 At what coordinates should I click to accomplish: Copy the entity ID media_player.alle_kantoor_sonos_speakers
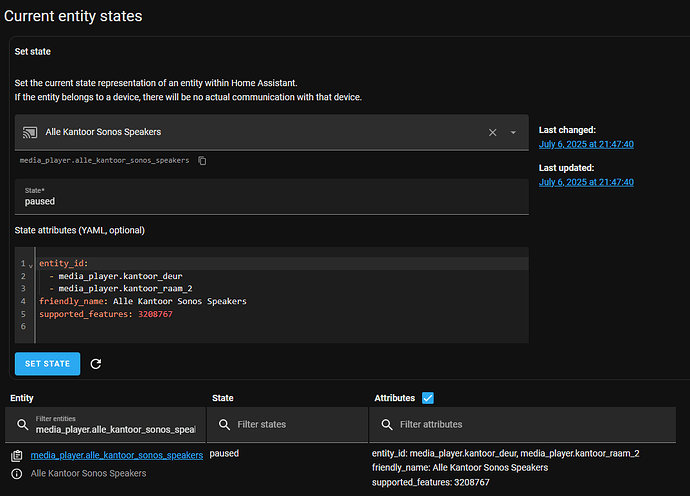[x=202, y=161]
